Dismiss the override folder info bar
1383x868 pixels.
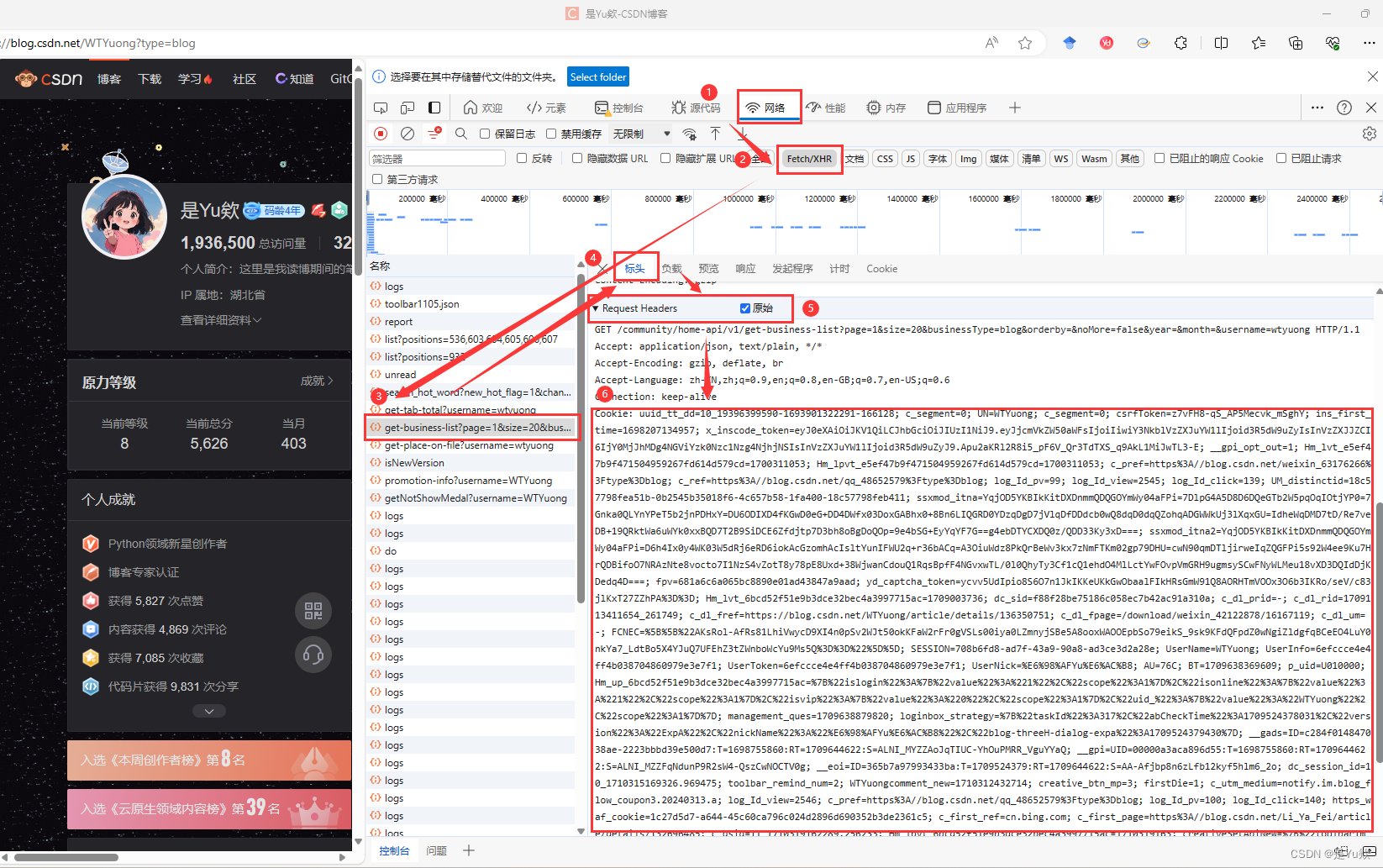(x=1372, y=76)
